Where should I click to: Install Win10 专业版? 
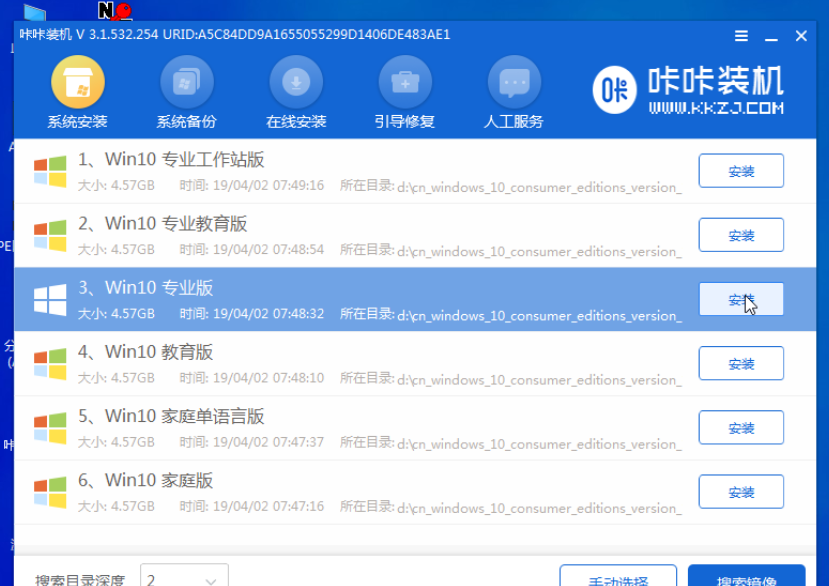coord(741,299)
